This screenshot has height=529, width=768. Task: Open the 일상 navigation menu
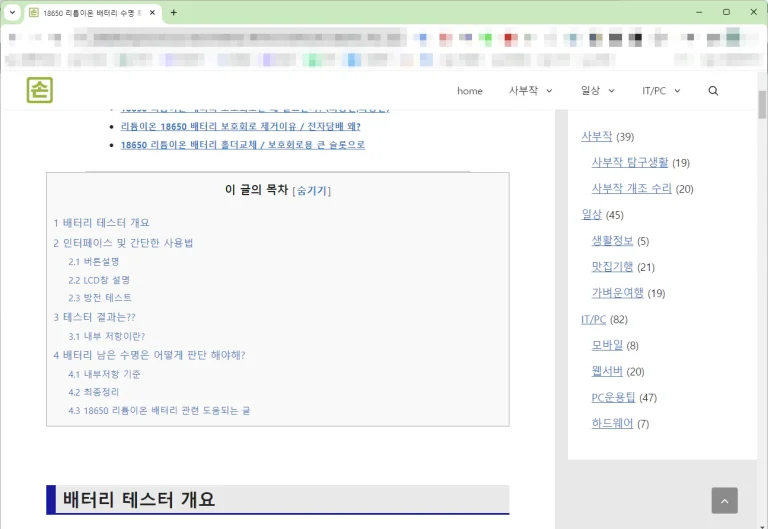click(x=590, y=91)
